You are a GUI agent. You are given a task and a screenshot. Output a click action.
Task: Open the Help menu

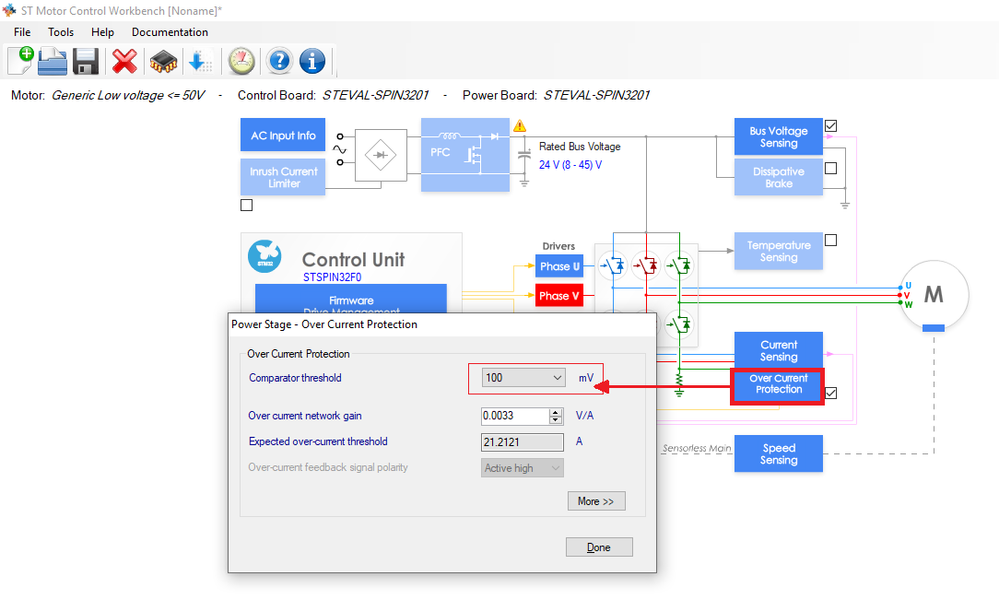click(103, 32)
